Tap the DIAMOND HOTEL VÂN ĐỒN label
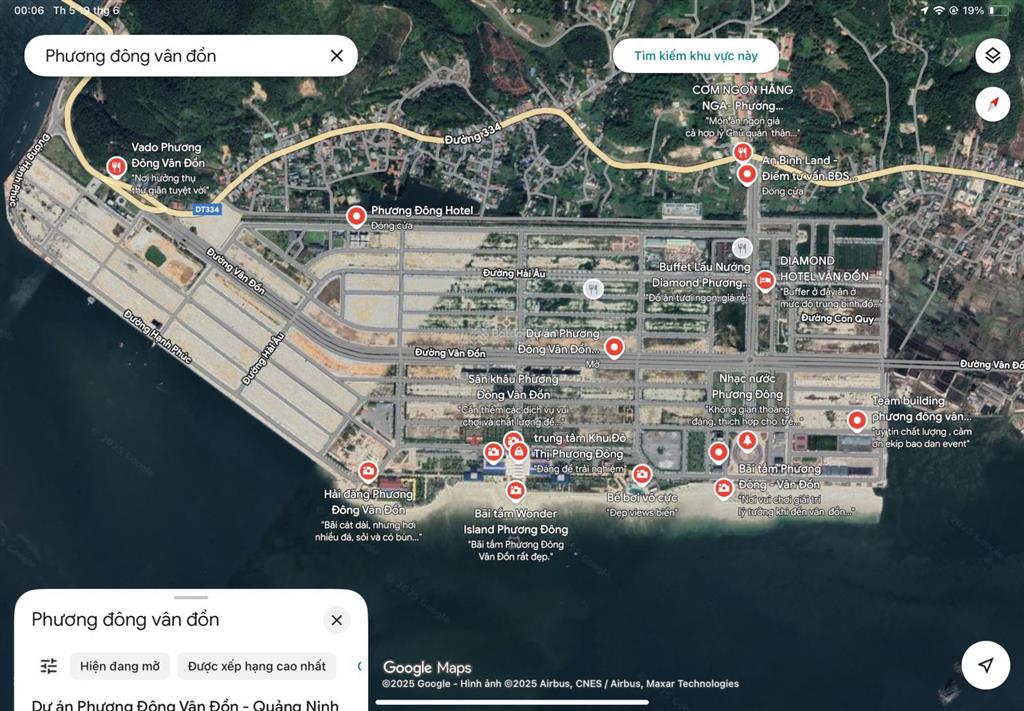 coord(824,268)
